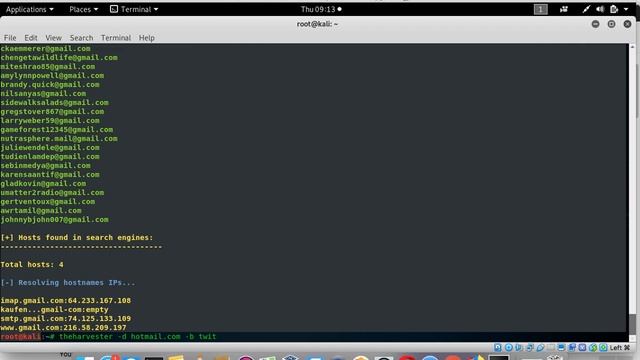Image resolution: width=640 pixels, height=360 pixels.
Task: Open the Applications menu in top panel
Action: coord(29,9)
